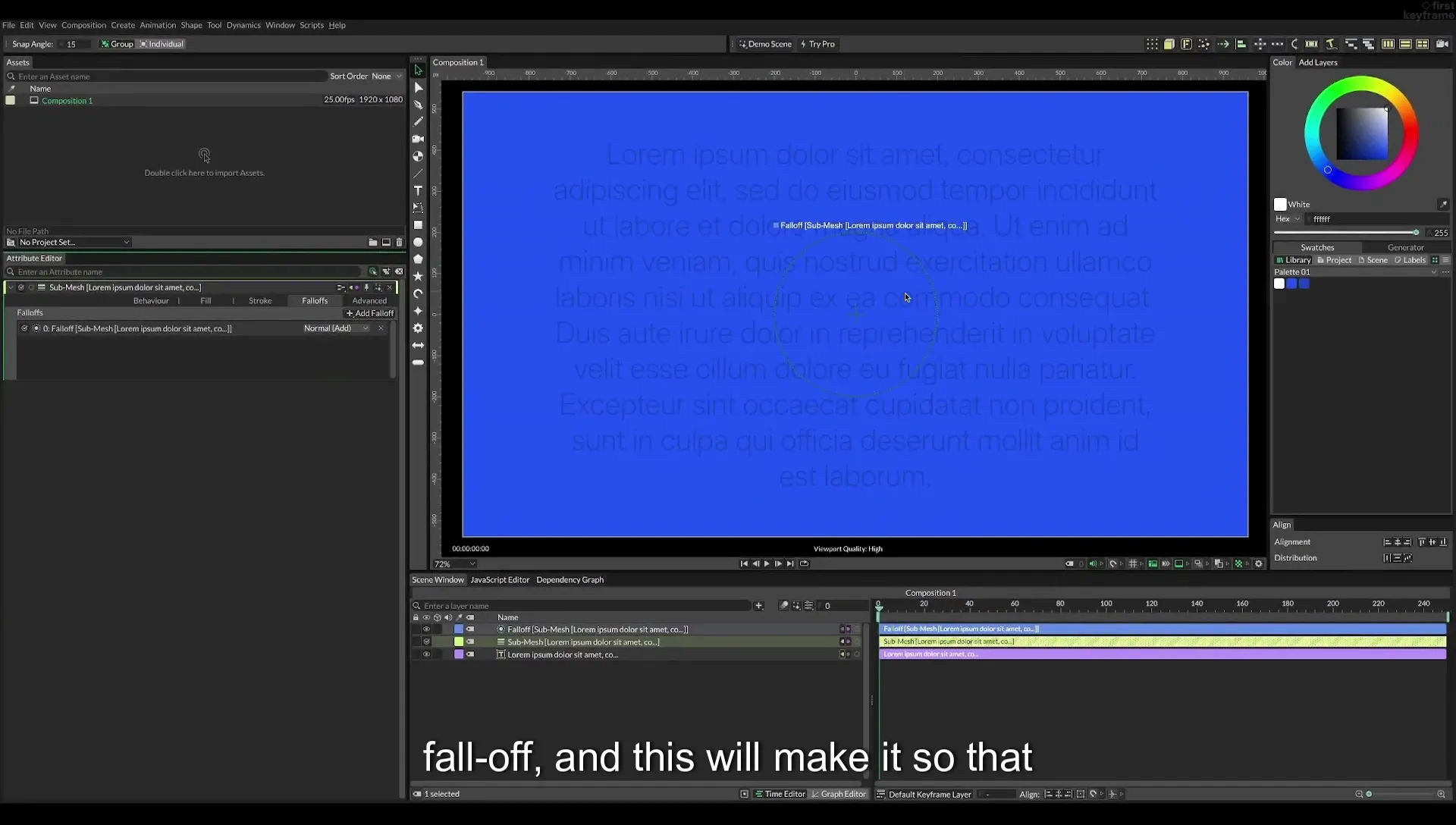Open the viewport zoom percentage dropdown

point(454,564)
